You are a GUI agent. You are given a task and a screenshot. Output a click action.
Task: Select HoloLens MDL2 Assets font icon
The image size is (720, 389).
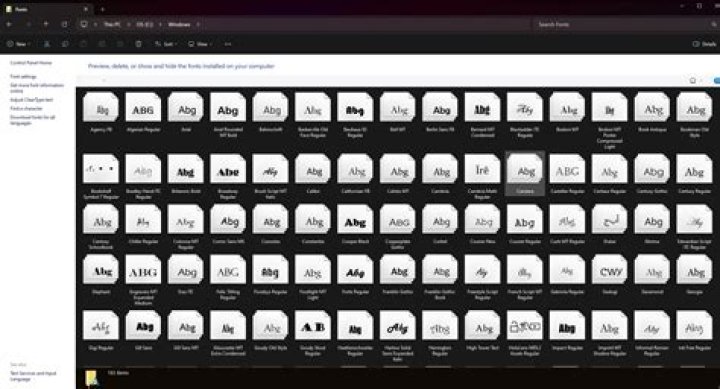point(524,326)
